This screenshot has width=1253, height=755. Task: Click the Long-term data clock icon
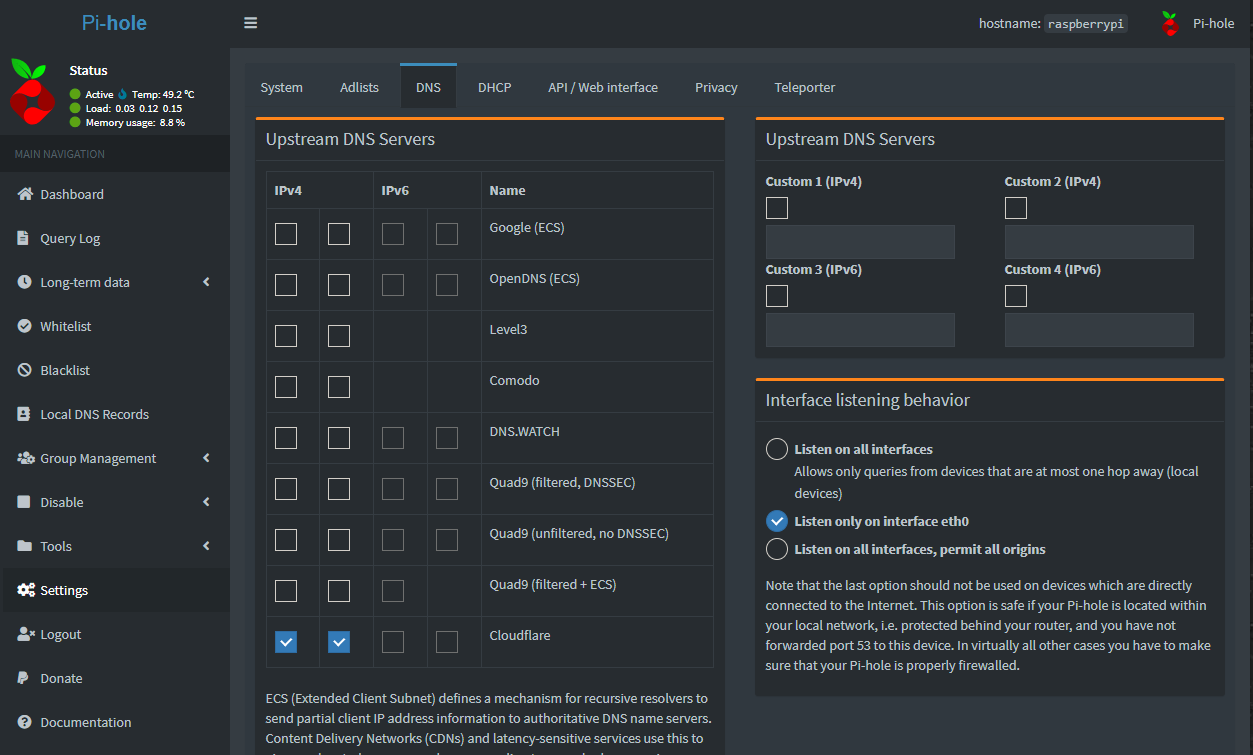click(x=25, y=282)
